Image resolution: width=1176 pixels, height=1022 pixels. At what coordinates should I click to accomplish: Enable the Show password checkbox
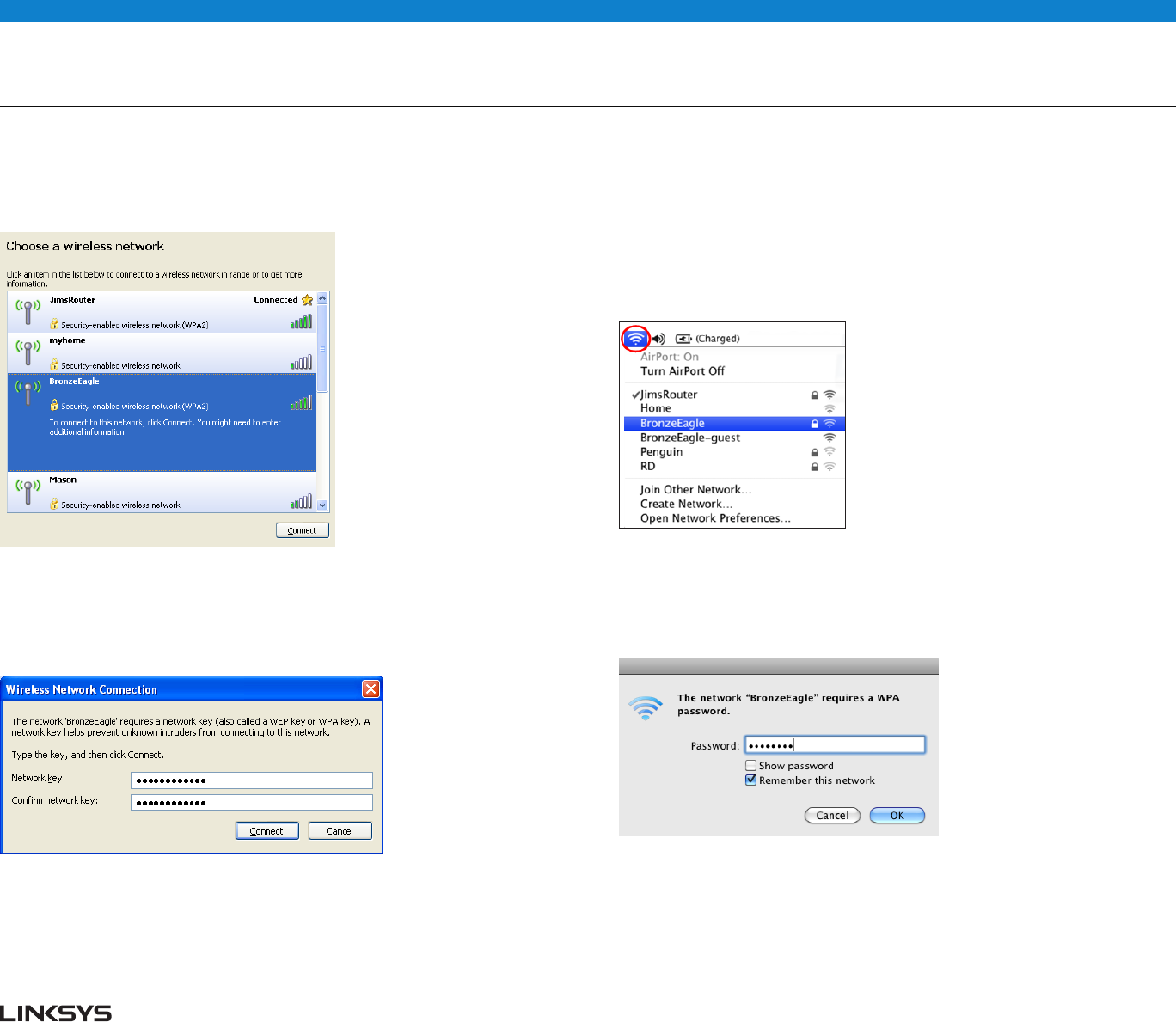750,766
